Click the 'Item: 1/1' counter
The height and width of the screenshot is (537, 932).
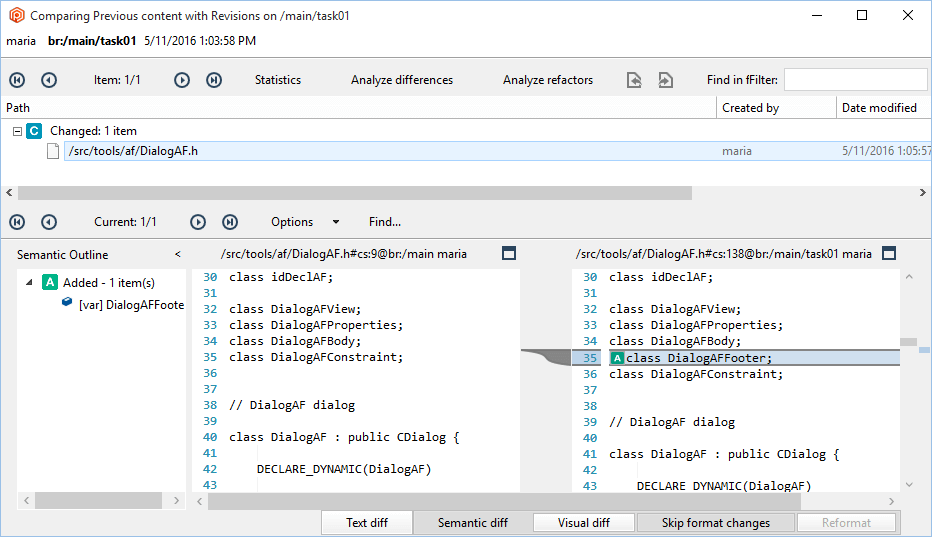coord(117,80)
